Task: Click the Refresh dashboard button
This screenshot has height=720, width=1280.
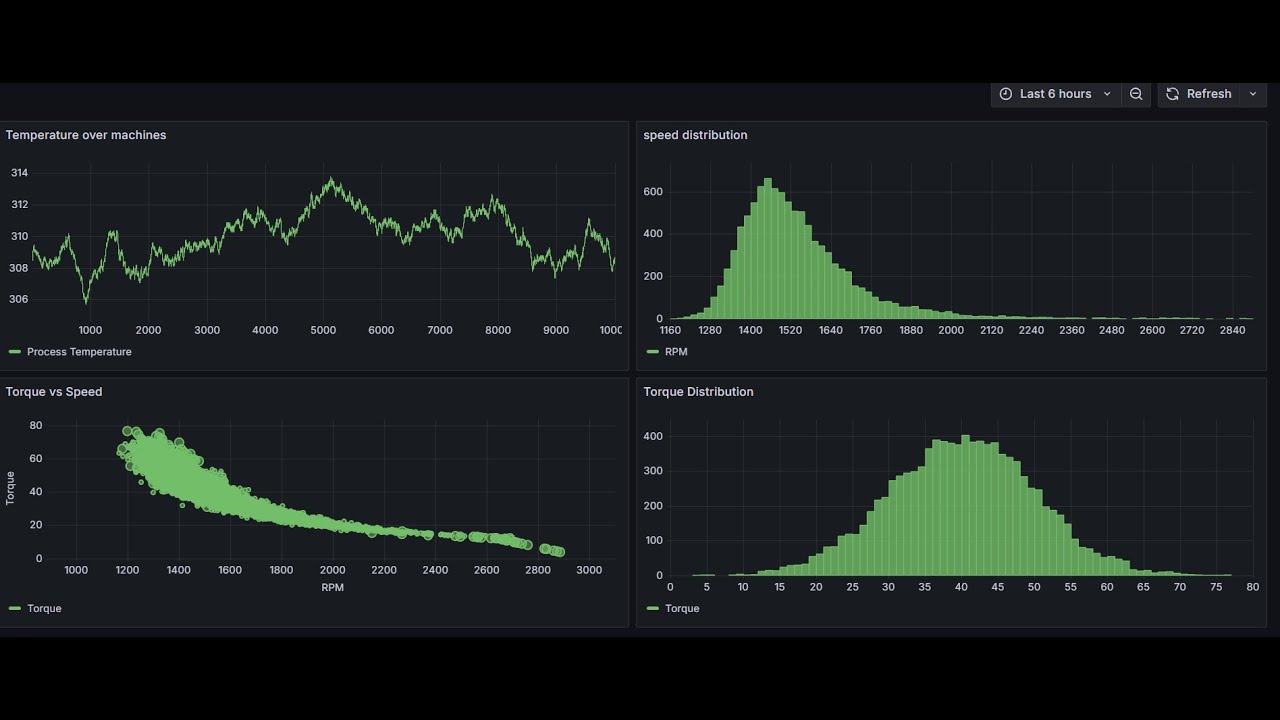Action: [1199, 94]
